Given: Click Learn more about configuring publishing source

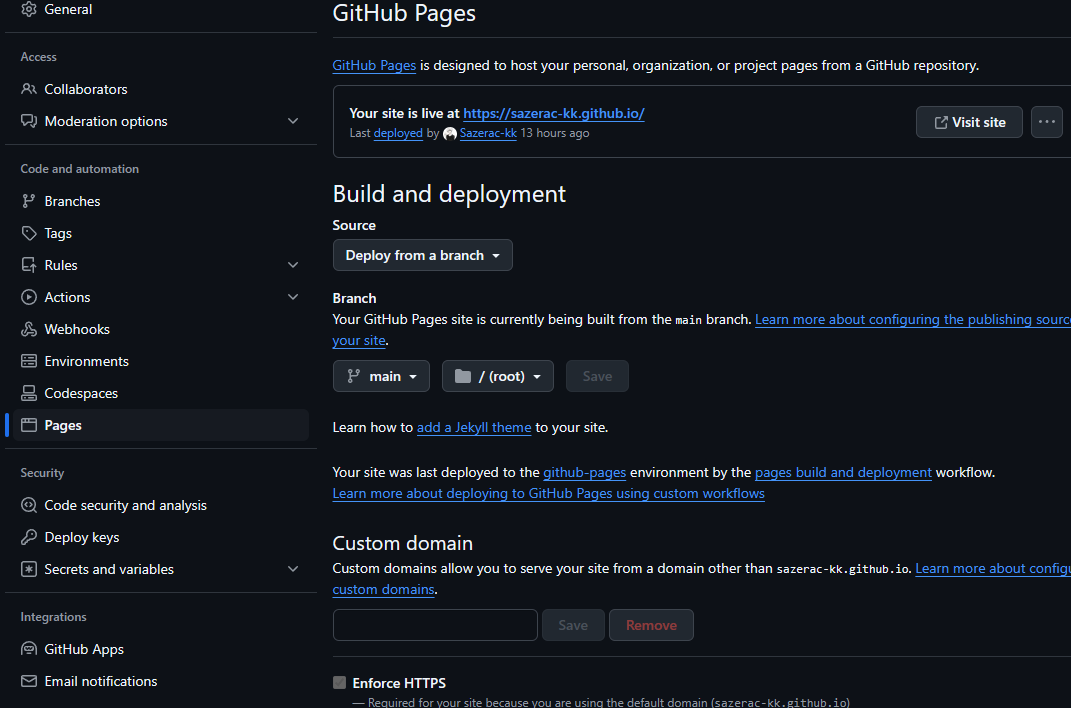Looking at the screenshot, I should (x=913, y=320).
